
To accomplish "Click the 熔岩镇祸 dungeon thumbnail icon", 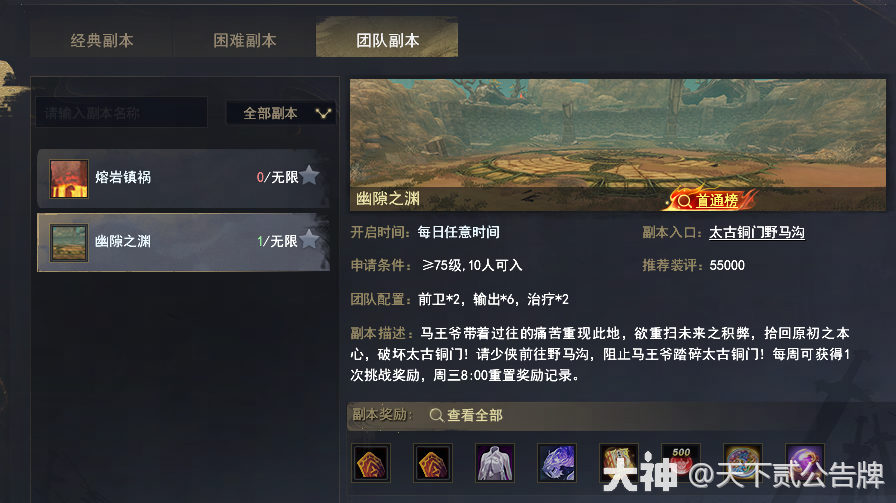I will 69,178.
